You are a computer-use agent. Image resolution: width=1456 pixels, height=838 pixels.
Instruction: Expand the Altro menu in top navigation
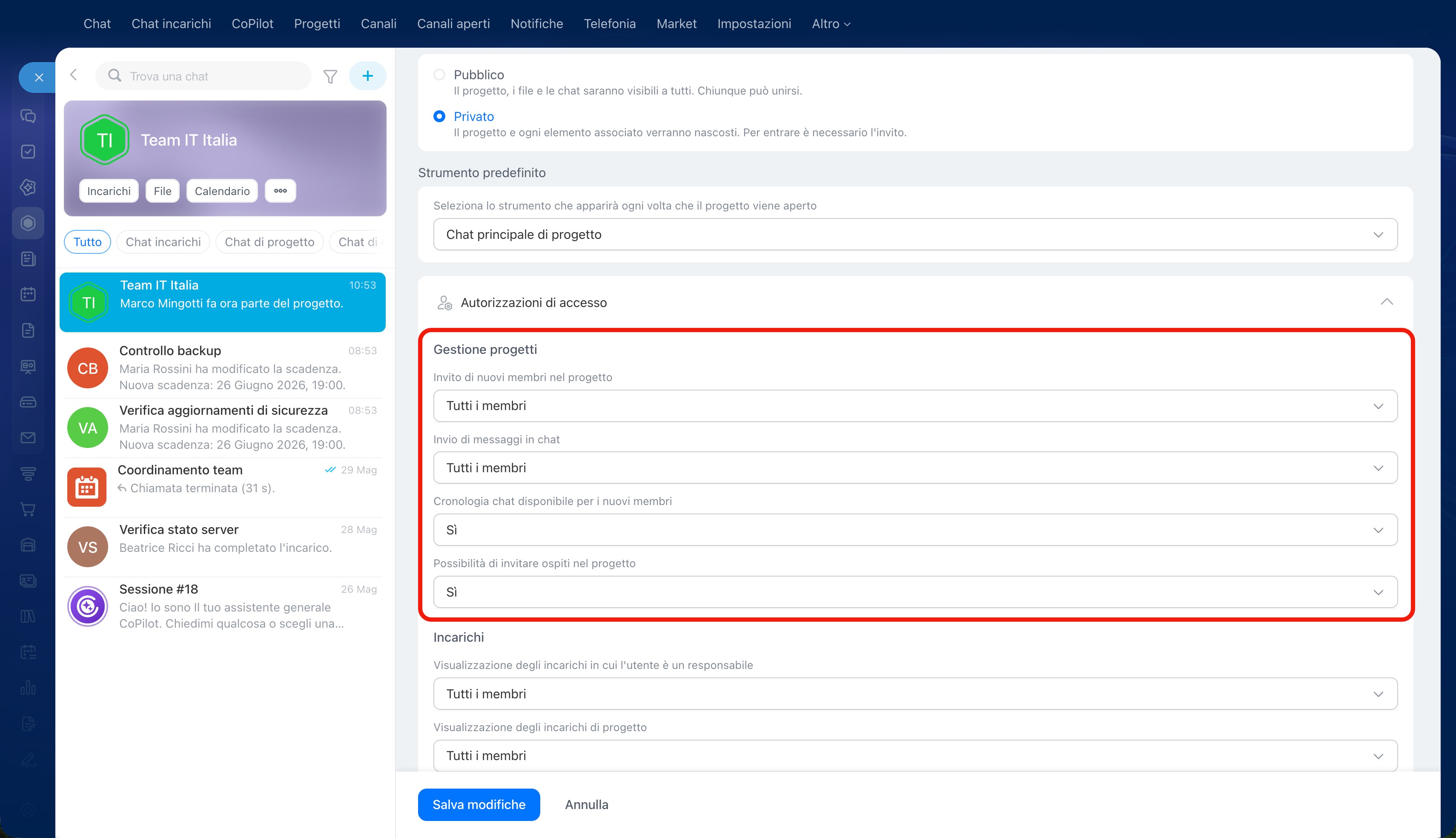click(831, 23)
